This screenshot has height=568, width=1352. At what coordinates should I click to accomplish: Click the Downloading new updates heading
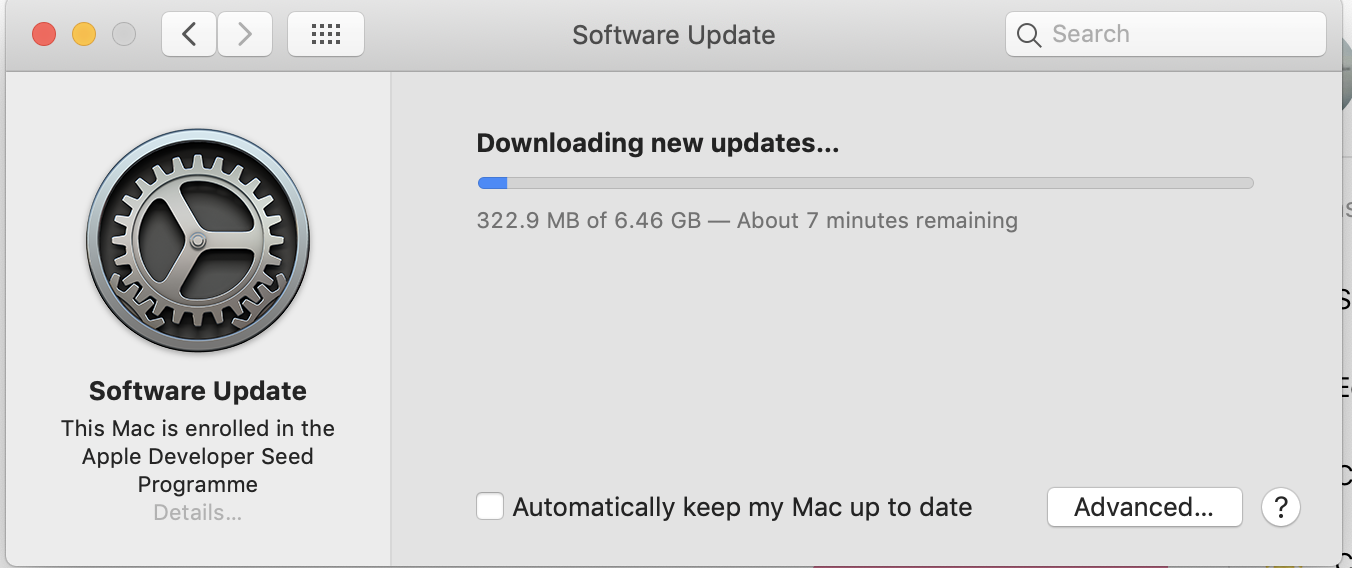coord(658,143)
